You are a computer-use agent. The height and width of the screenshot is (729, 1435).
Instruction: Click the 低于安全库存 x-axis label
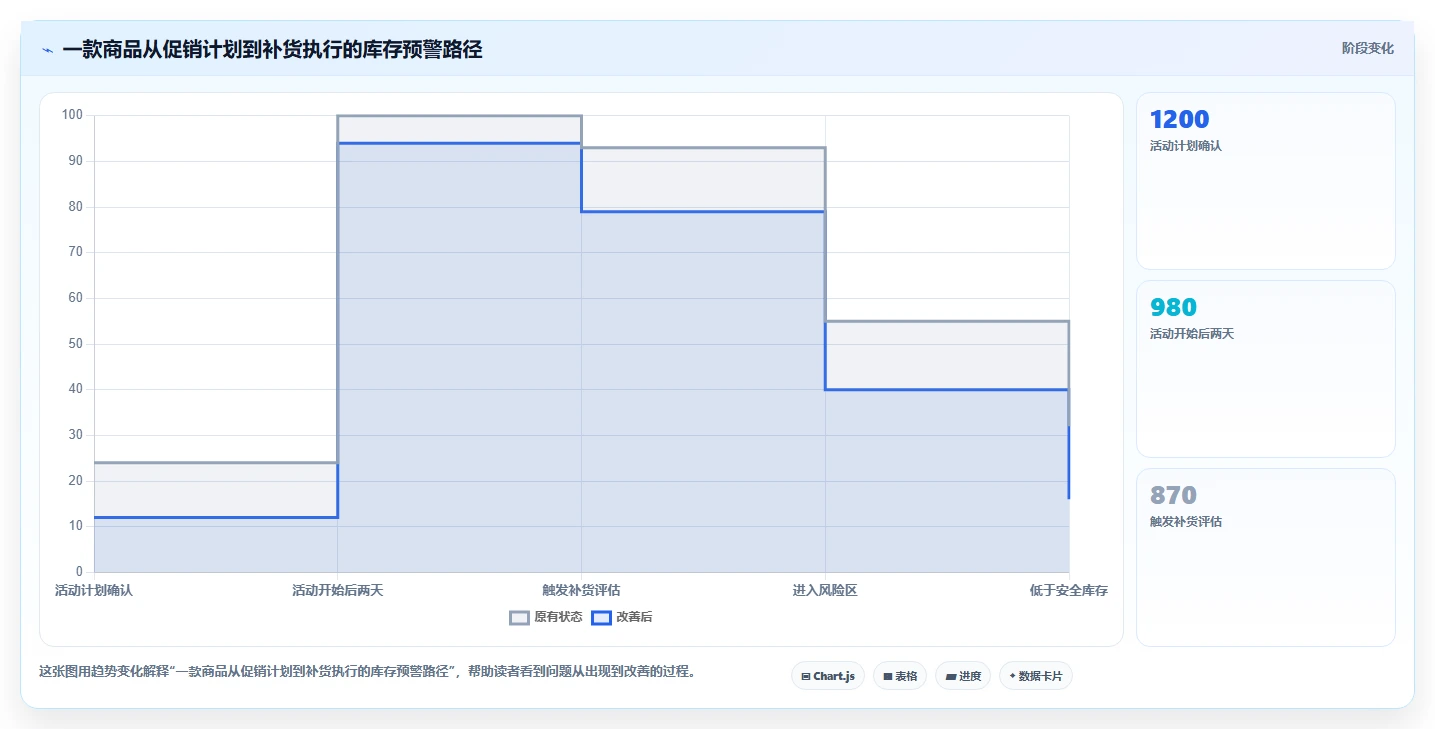tap(1069, 590)
